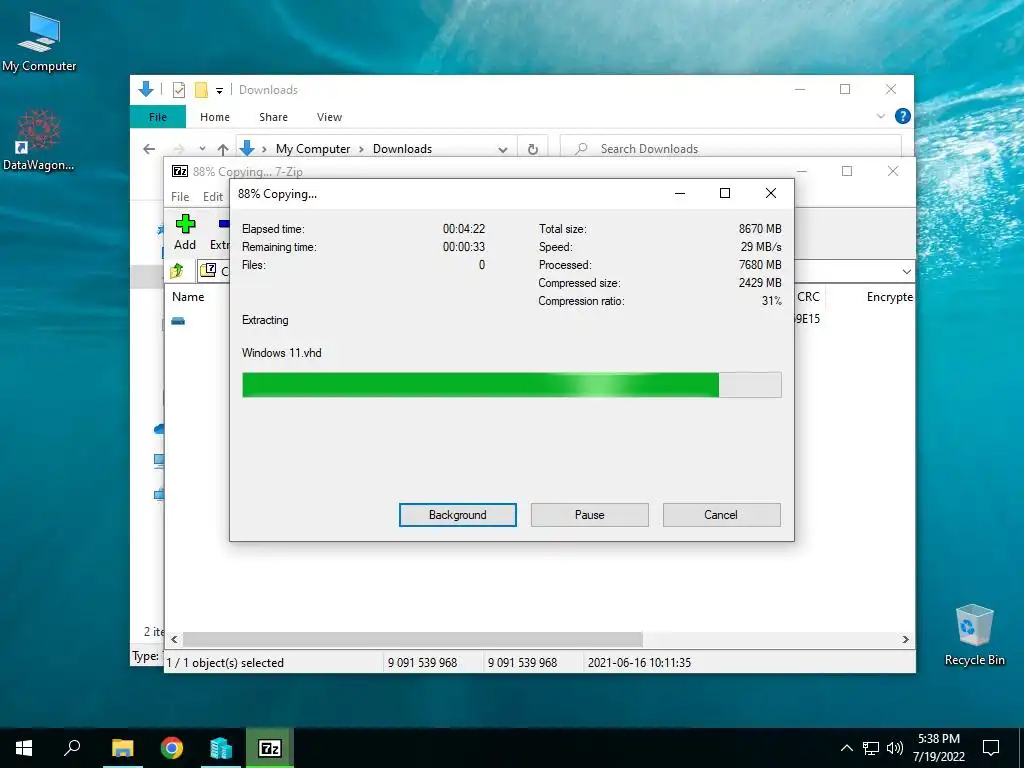Refresh the Downloads folder view
The height and width of the screenshot is (768, 1024).
click(x=533, y=149)
